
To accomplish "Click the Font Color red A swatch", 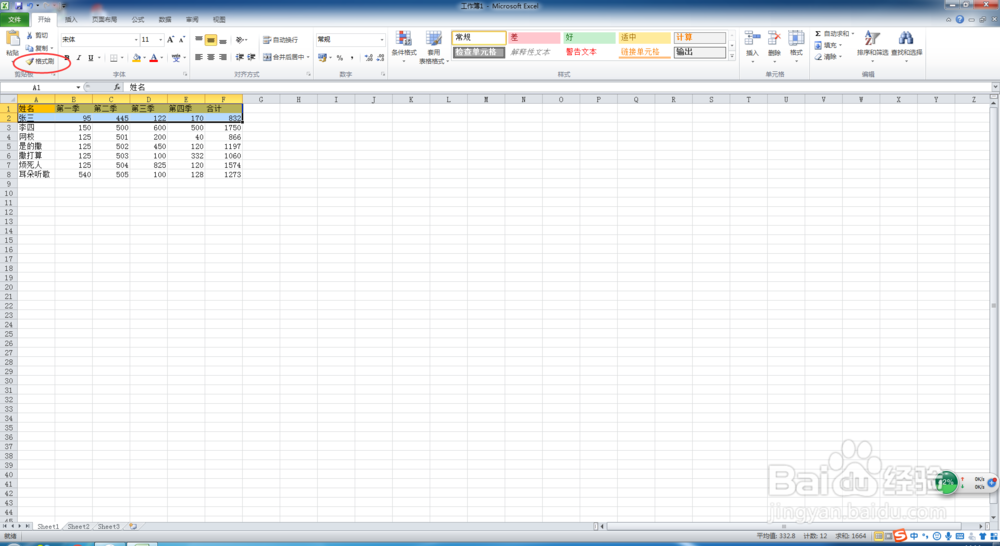I will tap(153, 58).
